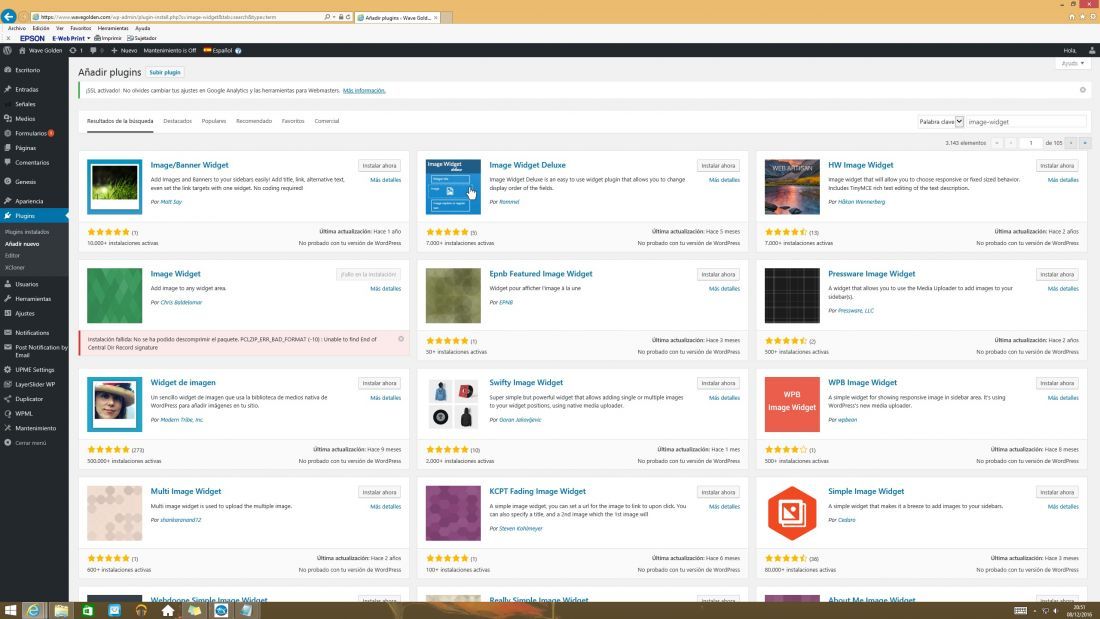Refresh page using address bar reload icon
This screenshot has height=619, width=1100.
pos(348,17)
